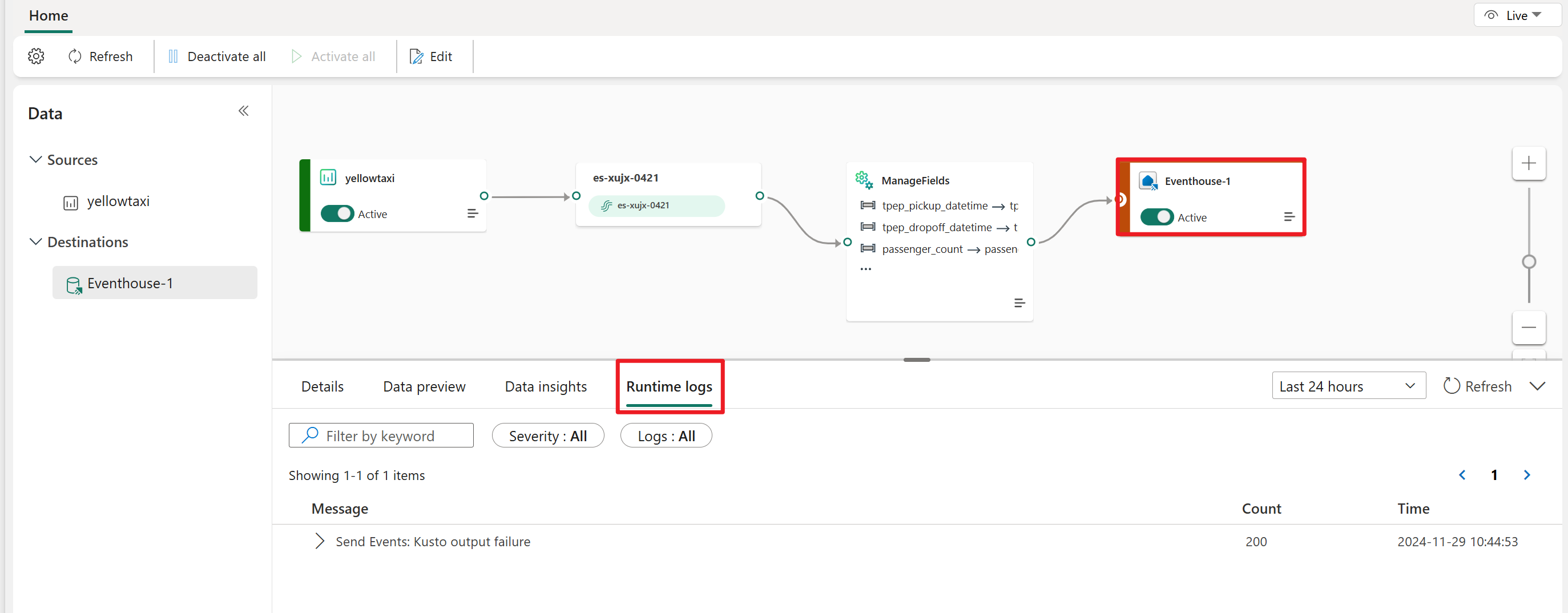This screenshot has width=1568, height=613.
Task: Open the Live mode dropdown
Action: (x=1516, y=15)
